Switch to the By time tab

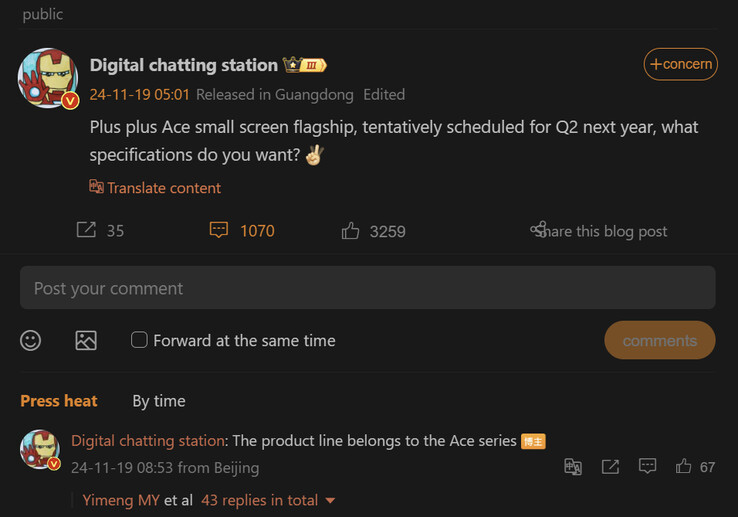pos(159,401)
